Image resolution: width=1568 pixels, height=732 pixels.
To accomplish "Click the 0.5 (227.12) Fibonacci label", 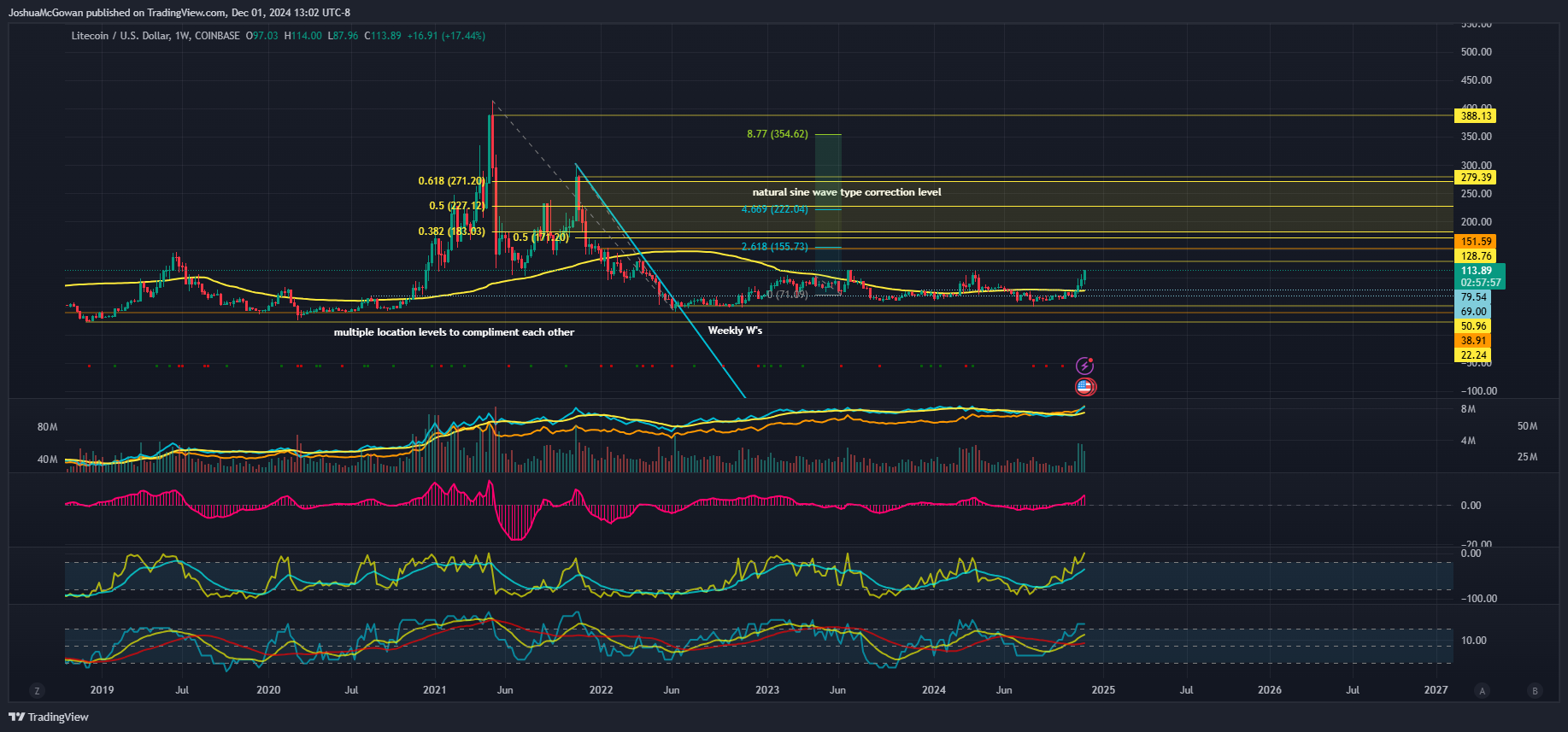I will [x=457, y=206].
